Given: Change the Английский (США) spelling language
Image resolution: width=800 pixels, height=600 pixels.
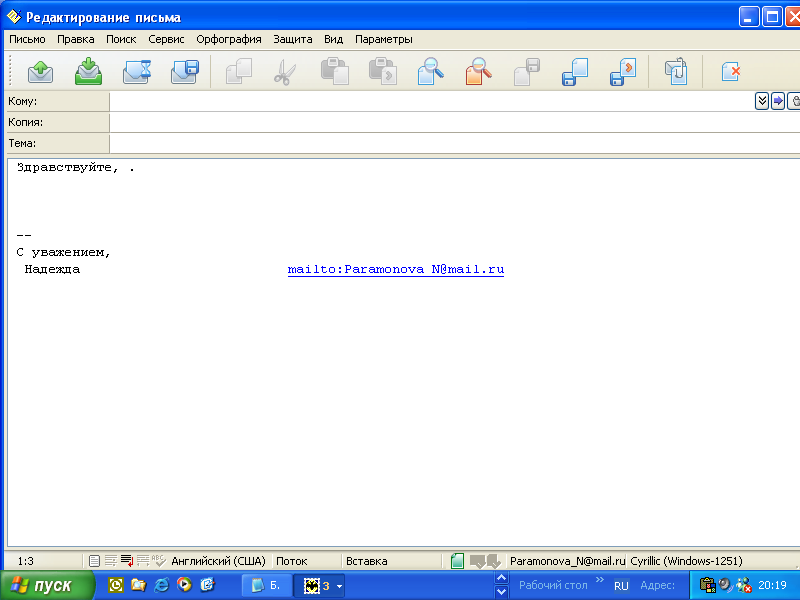Looking at the screenshot, I should (x=218, y=561).
